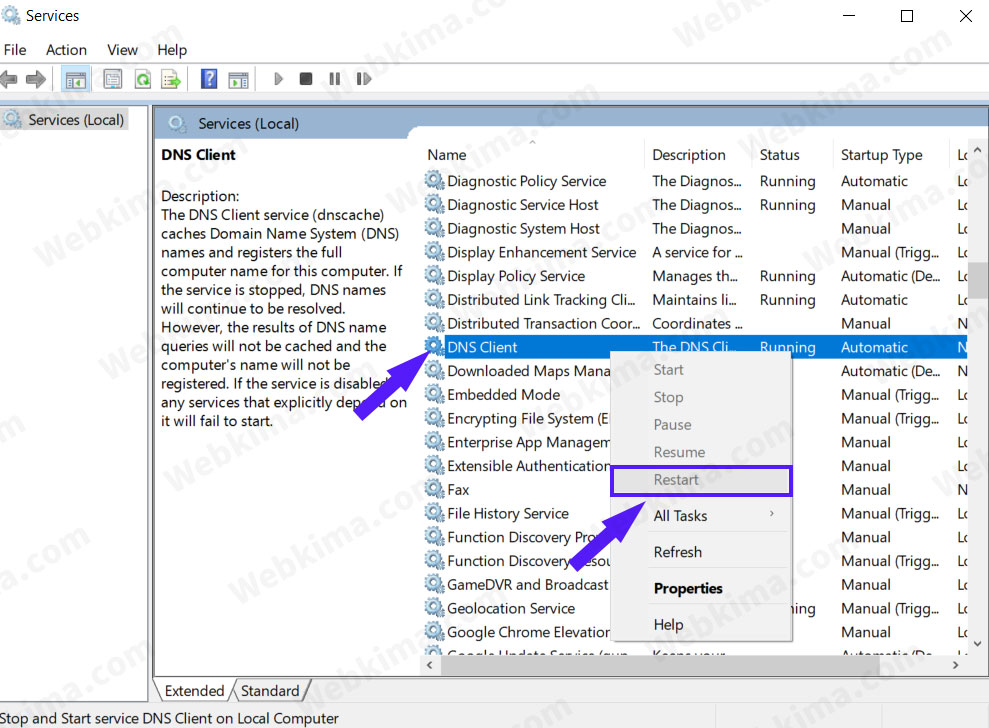The height and width of the screenshot is (728, 989).
Task: Open help with the blue question mark icon
Action: pyautogui.click(x=209, y=79)
